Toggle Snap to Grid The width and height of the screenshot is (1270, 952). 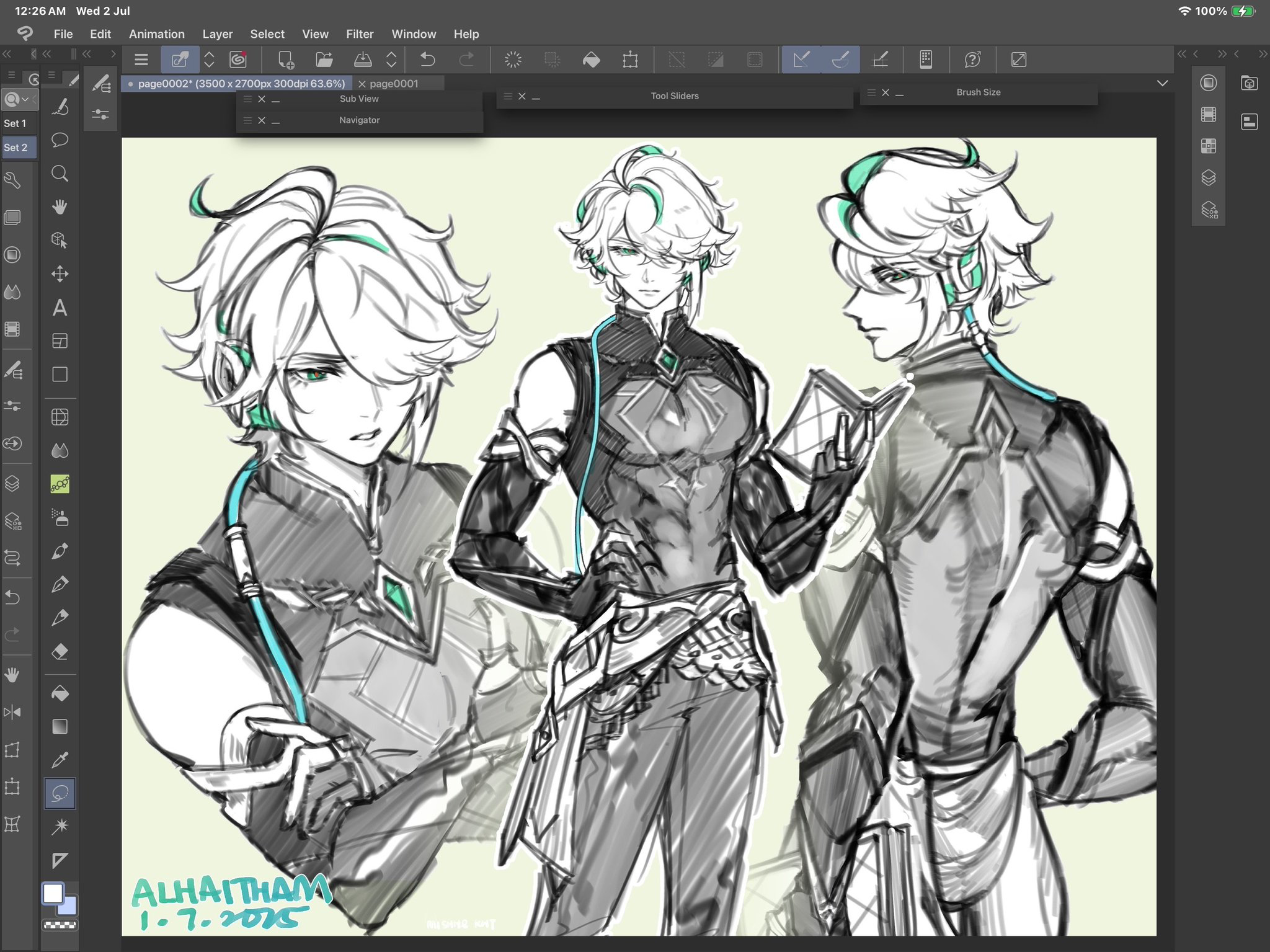tap(881, 60)
